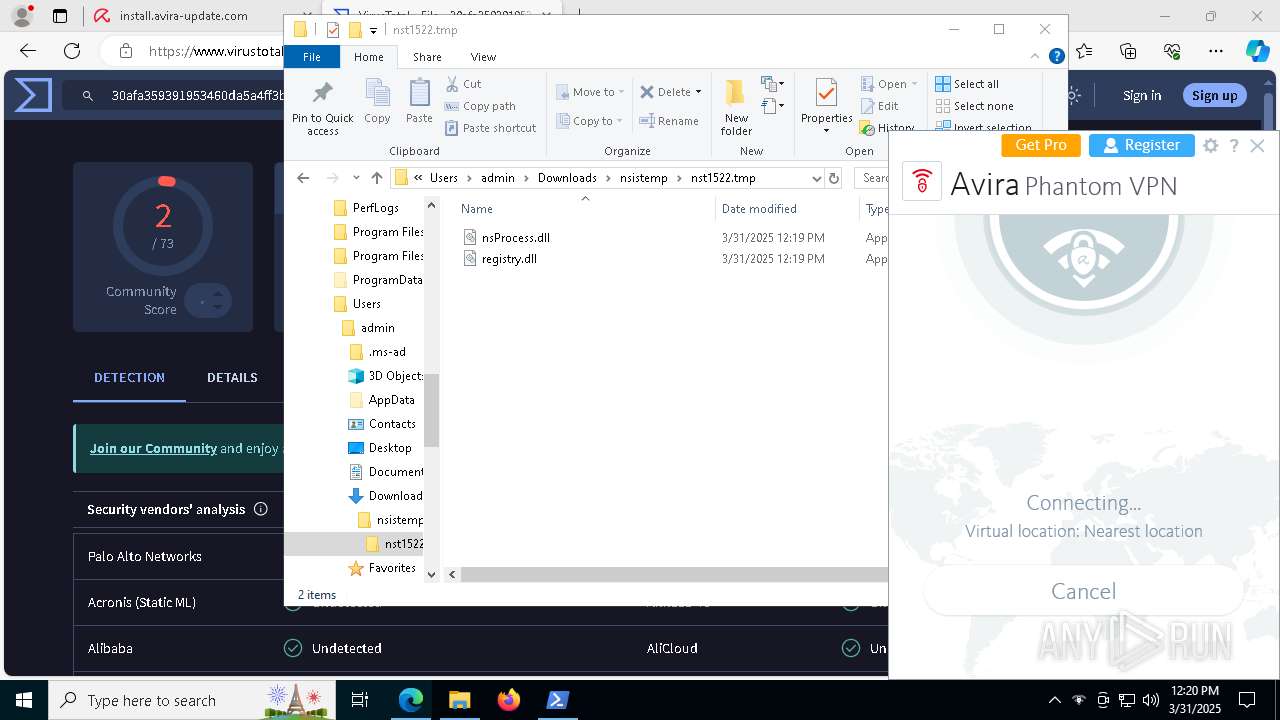Select the Contacts folder in tree
This screenshot has width=1280, height=720.
pos(392,424)
